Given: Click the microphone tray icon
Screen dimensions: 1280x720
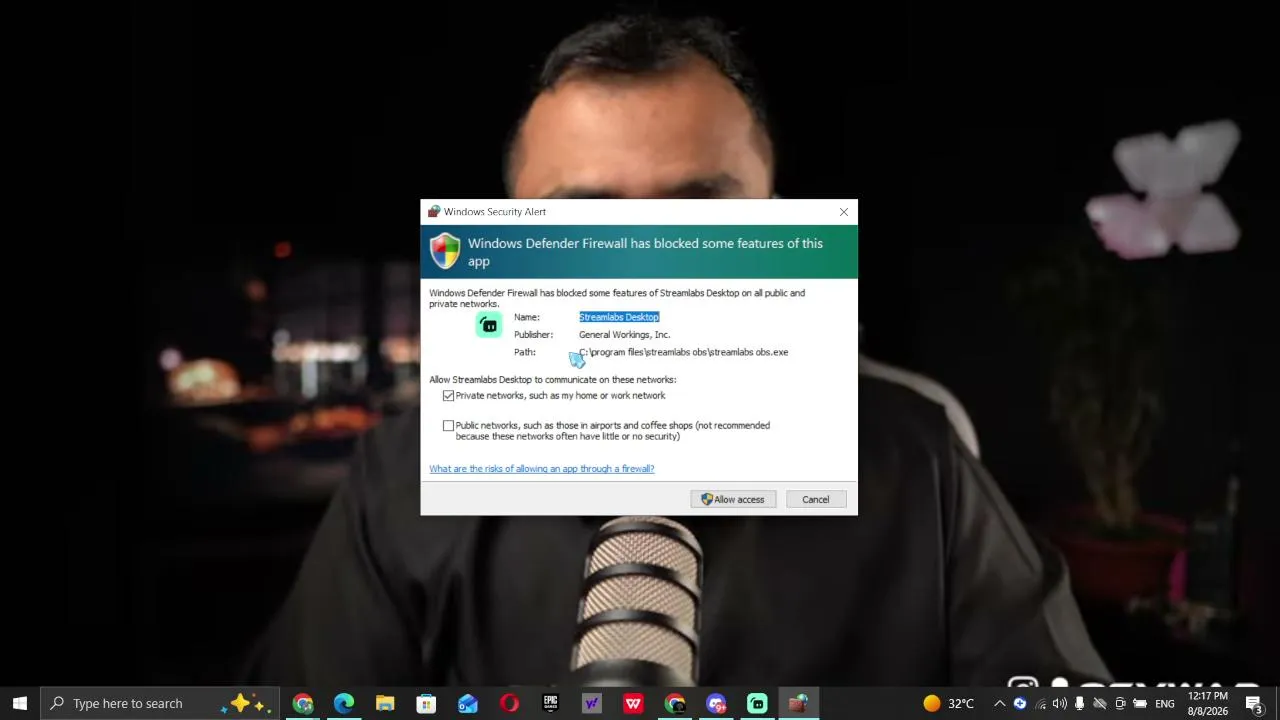Looking at the screenshot, I should pyautogui.click(x=1079, y=703).
